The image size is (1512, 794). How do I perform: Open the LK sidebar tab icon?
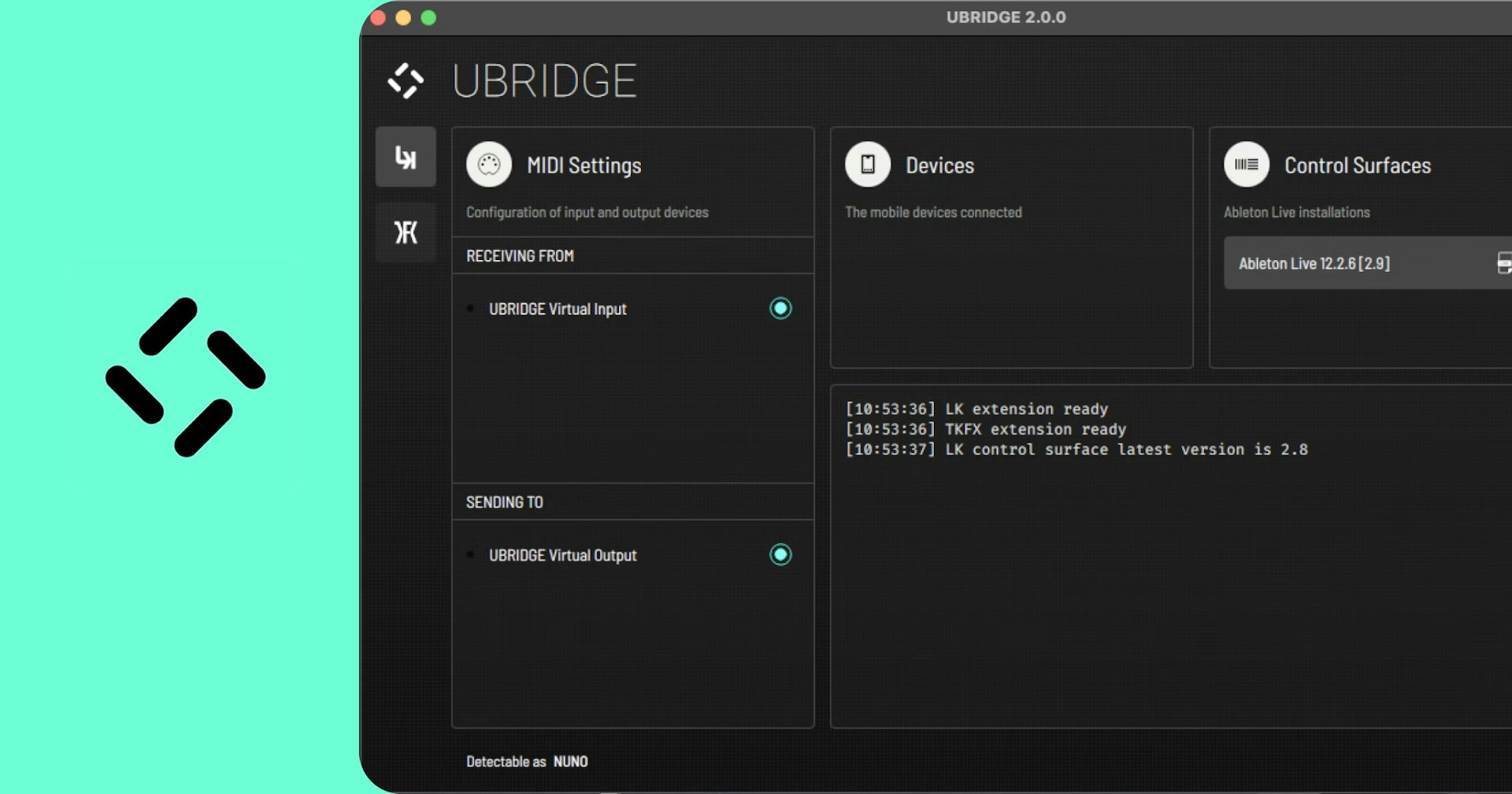click(x=406, y=157)
